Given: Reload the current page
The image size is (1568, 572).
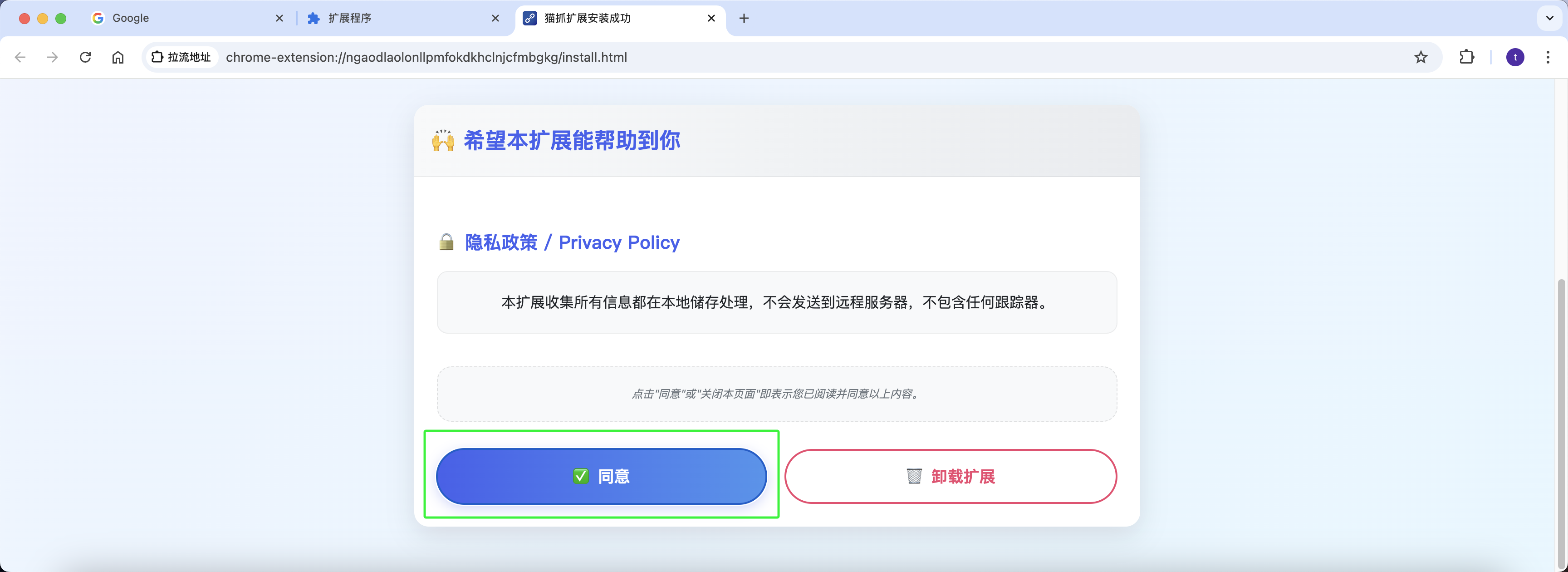Looking at the screenshot, I should (x=85, y=57).
